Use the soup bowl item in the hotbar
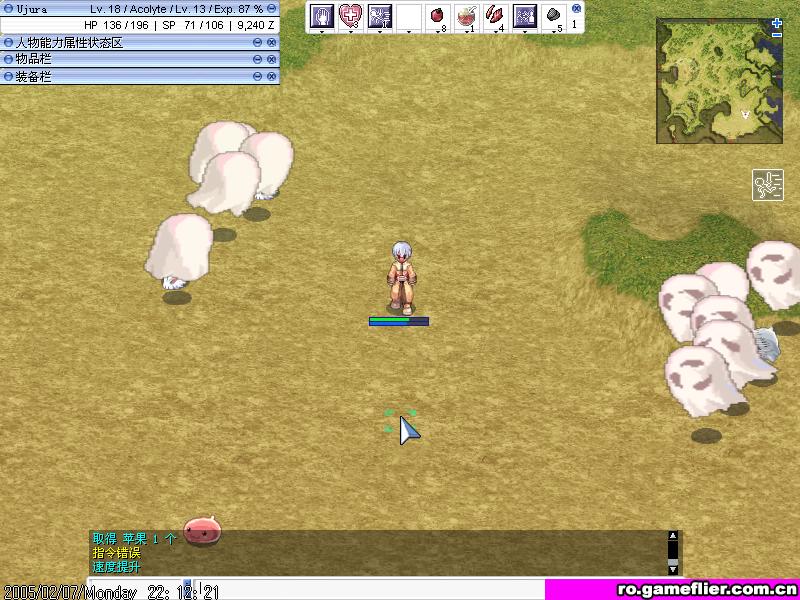The width and height of the screenshot is (800, 600). click(466, 16)
